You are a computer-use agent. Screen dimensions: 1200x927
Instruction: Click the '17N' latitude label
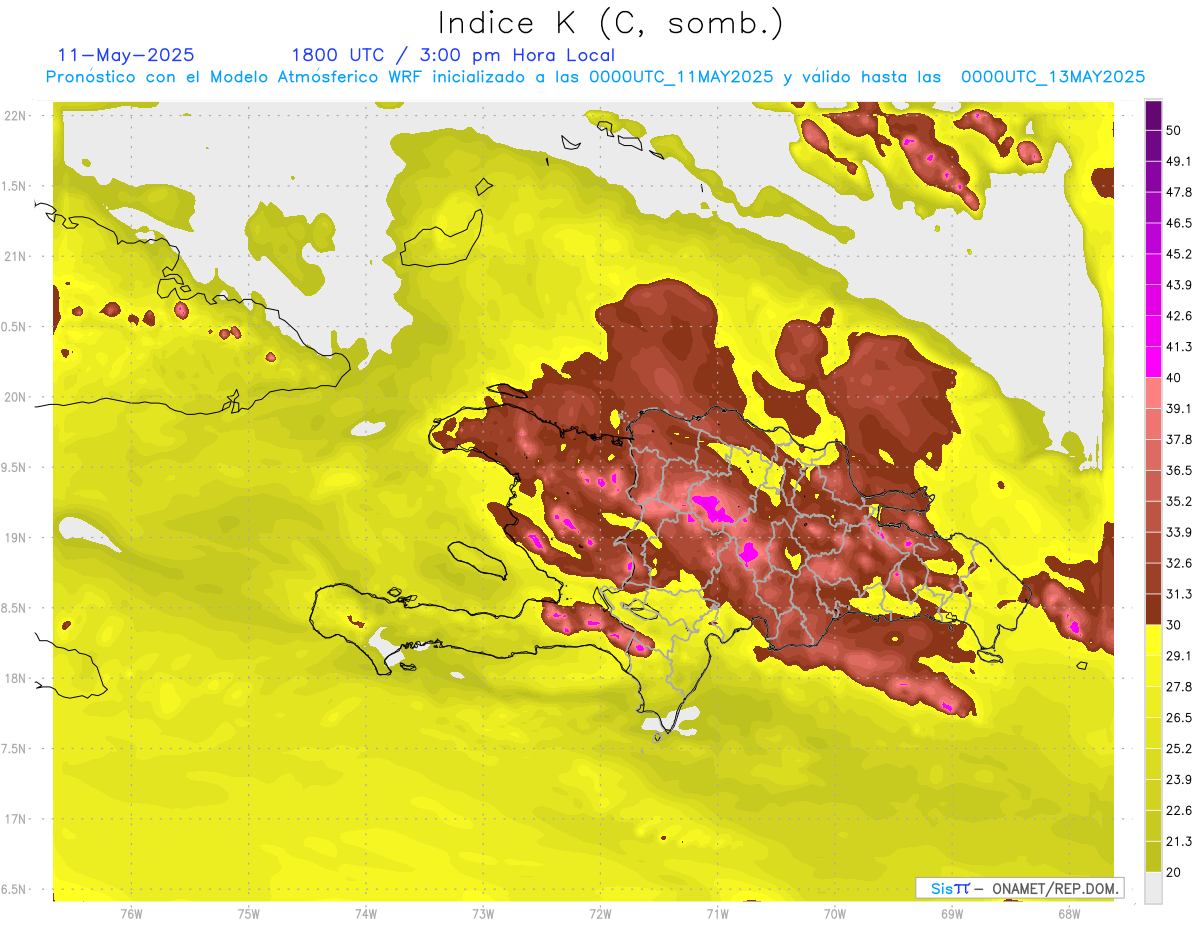pos(15,819)
